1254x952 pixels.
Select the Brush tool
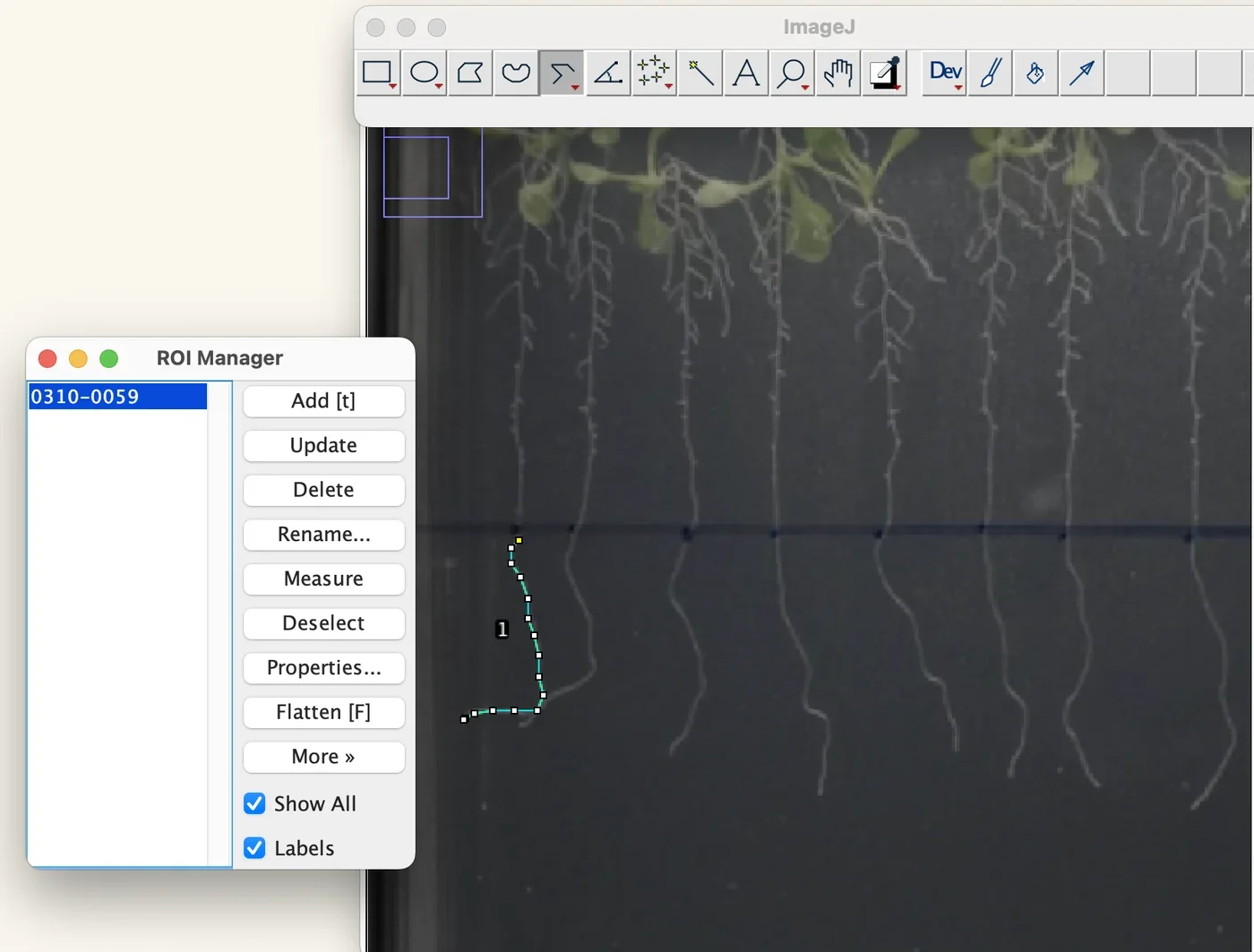point(991,73)
